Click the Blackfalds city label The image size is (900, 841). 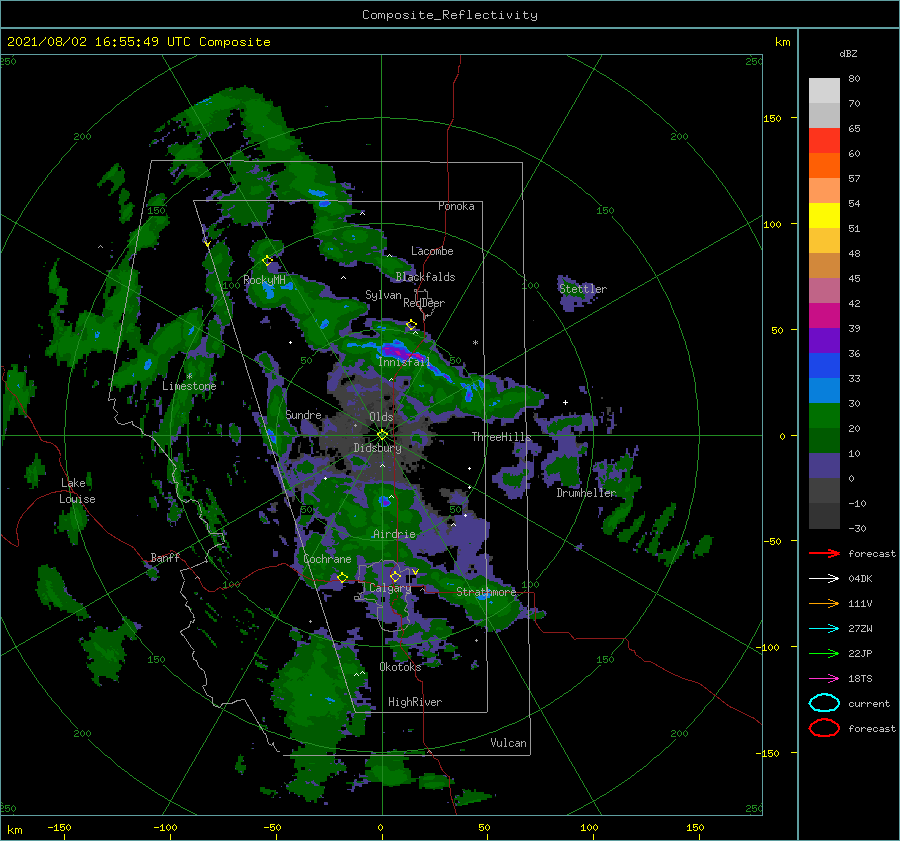425,277
